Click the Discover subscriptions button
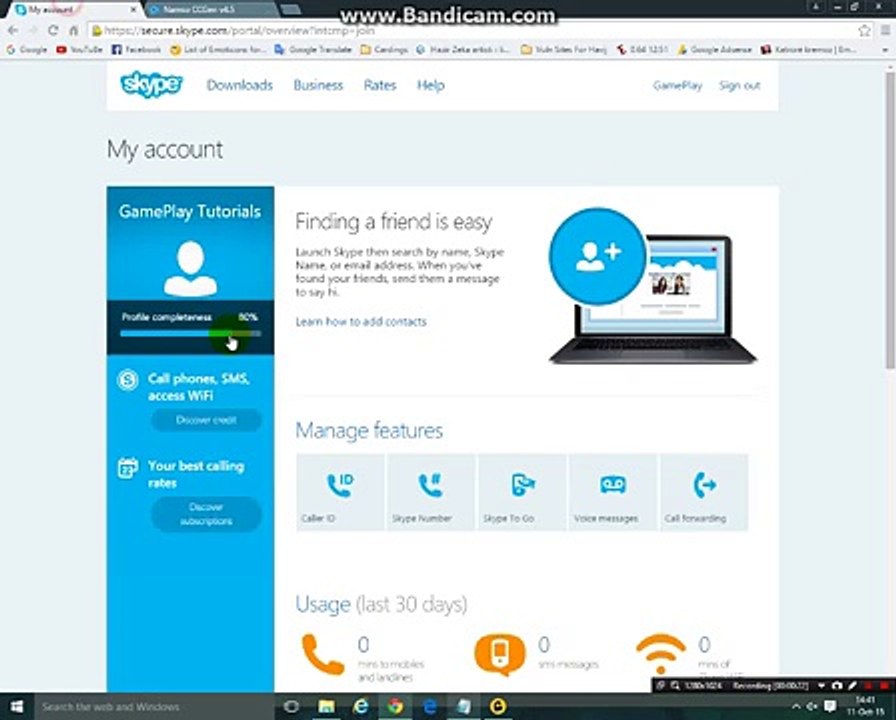The height and width of the screenshot is (720, 896). (x=206, y=514)
